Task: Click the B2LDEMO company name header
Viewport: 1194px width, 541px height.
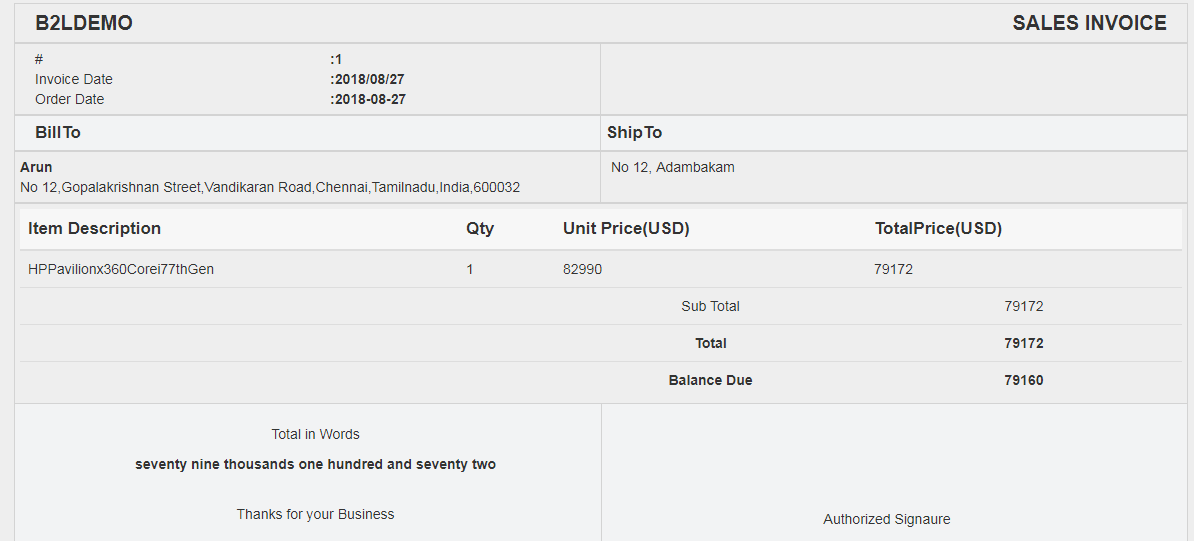Action: [84, 23]
